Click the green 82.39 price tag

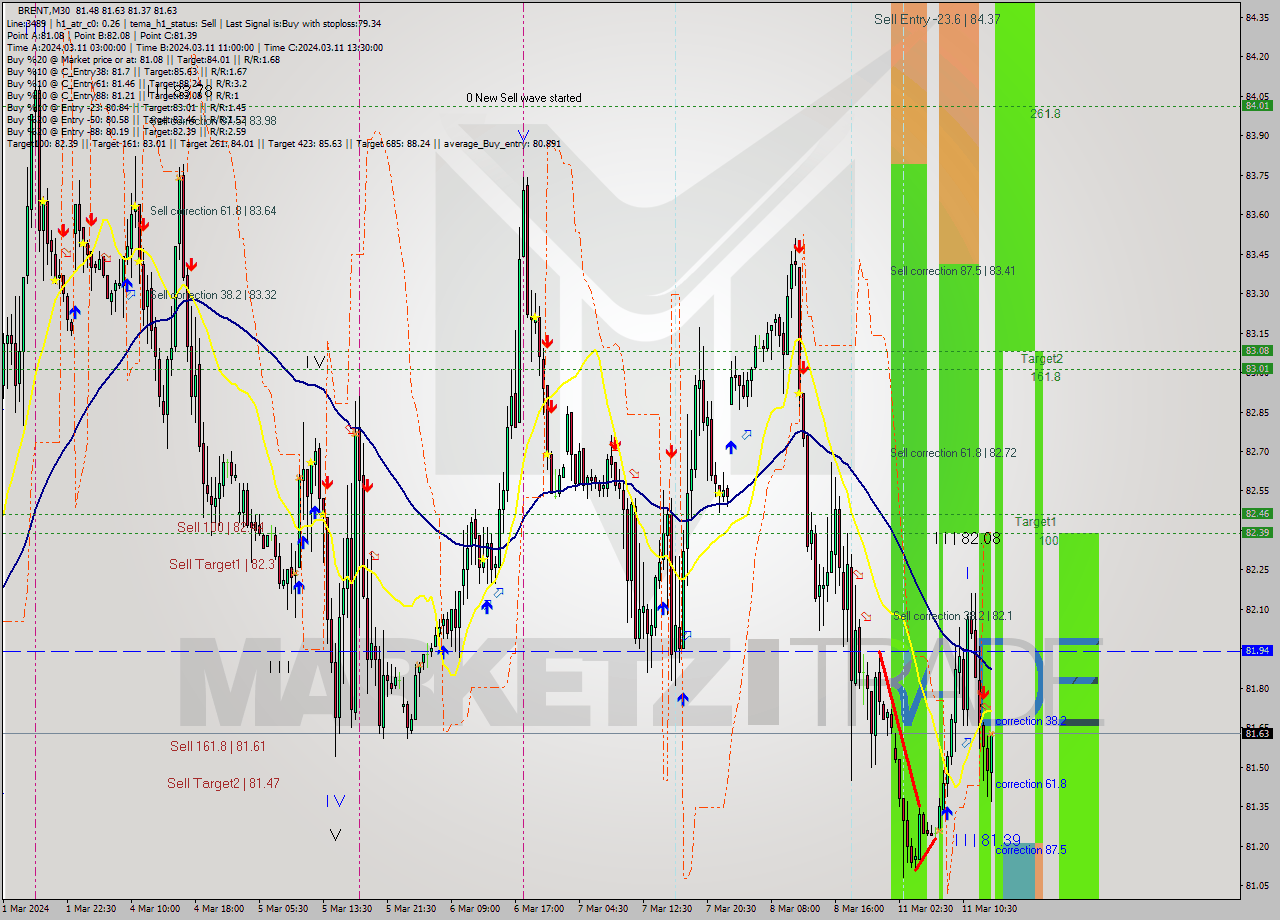(1257, 532)
